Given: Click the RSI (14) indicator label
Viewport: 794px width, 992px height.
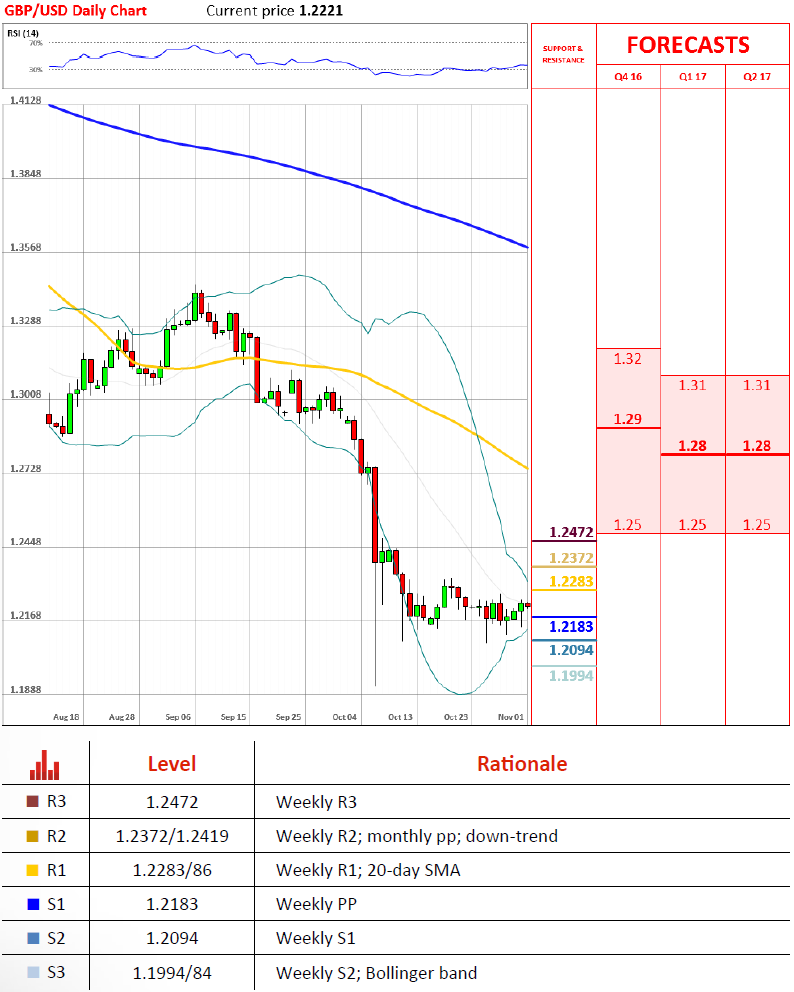Looking at the screenshot, I should [x=23, y=33].
